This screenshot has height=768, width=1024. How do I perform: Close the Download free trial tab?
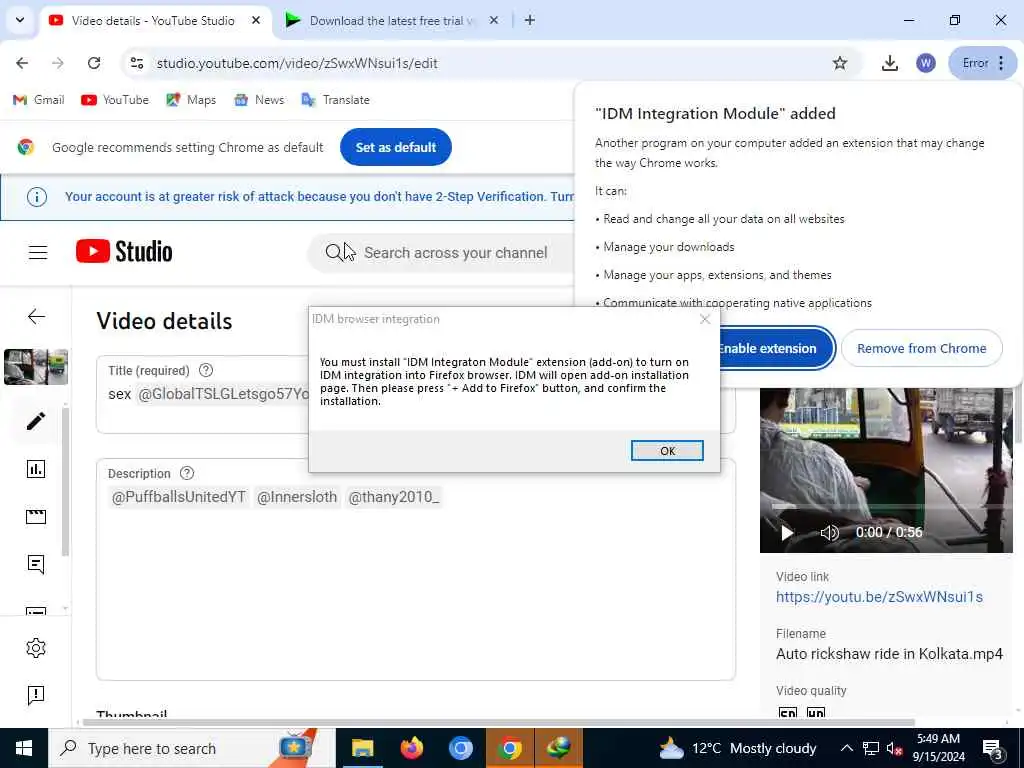point(494,20)
